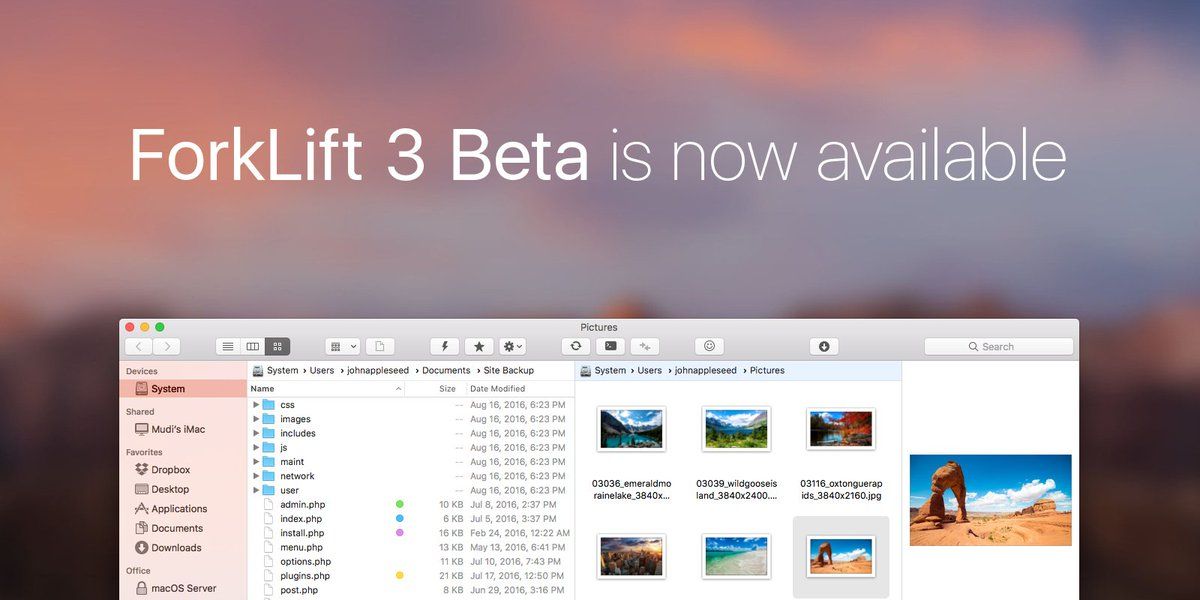Click the back navigation button

tap(138, 346)
